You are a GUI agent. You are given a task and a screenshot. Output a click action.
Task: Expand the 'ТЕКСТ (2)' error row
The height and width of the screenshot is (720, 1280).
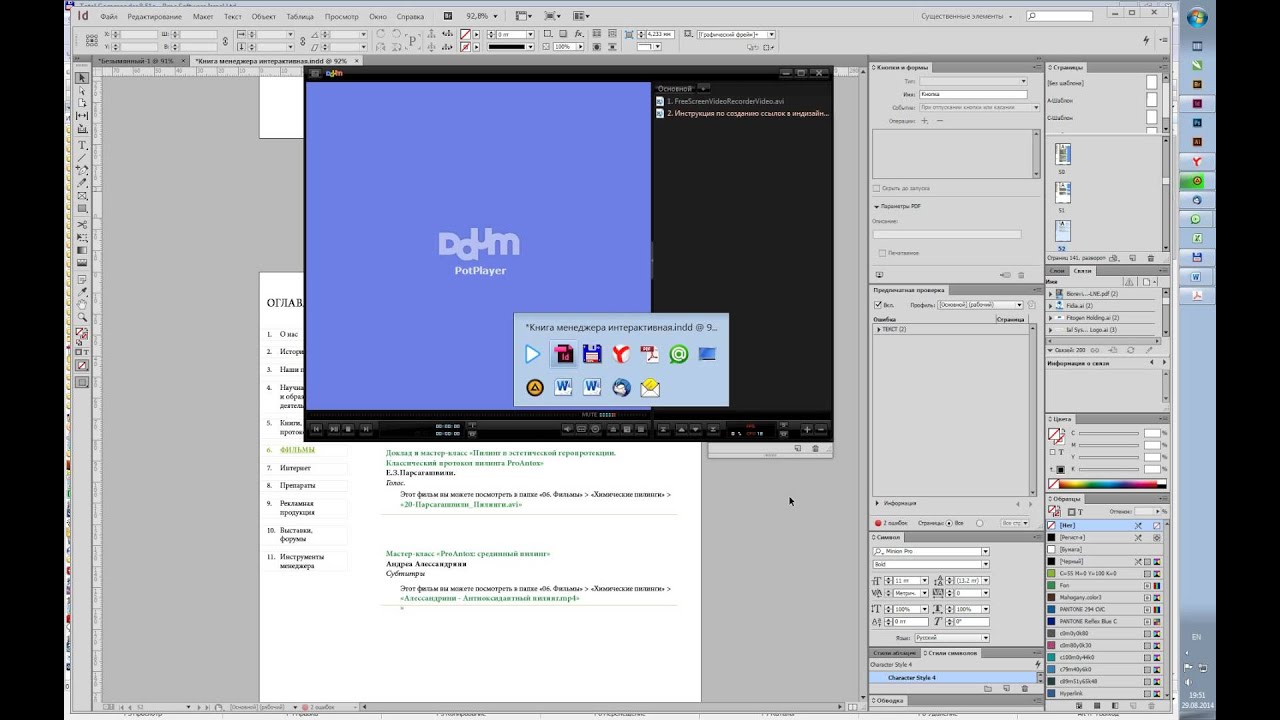pyautogui.click(x=878, y=329)
